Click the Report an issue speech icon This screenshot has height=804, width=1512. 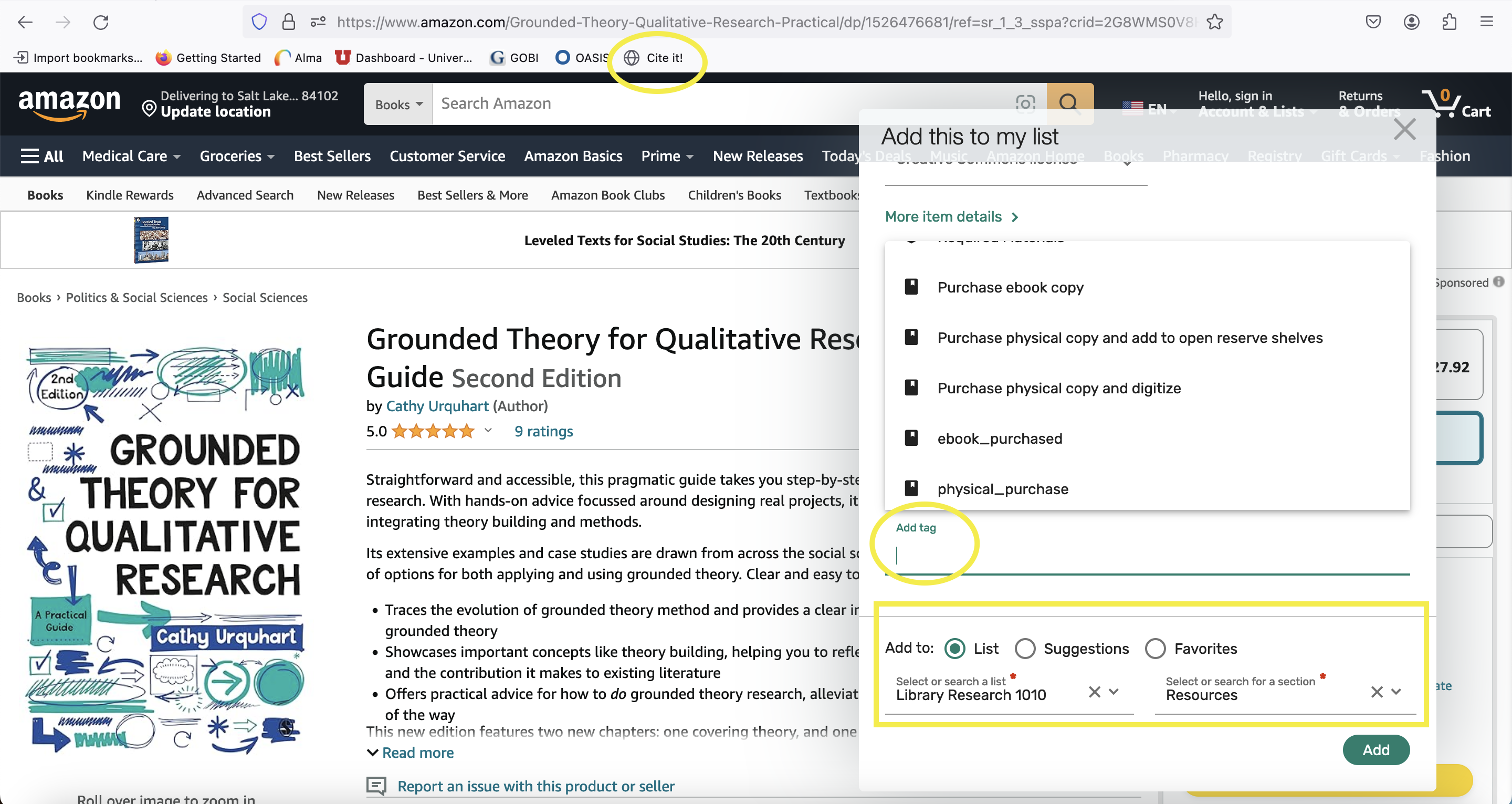pyautogui.click(x=376, y=785)
